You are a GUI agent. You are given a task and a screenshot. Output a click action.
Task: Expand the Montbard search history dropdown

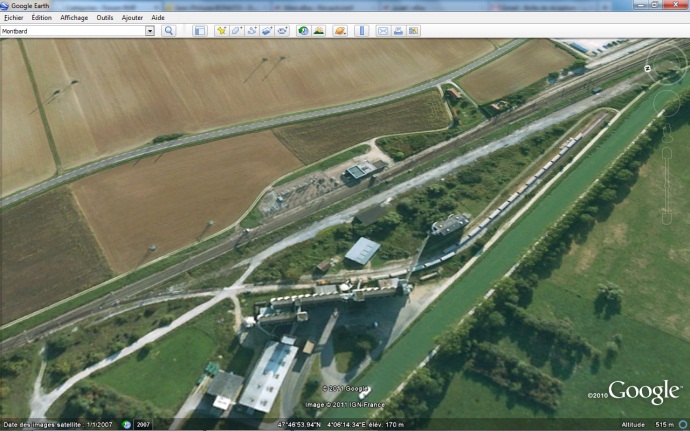150,31
